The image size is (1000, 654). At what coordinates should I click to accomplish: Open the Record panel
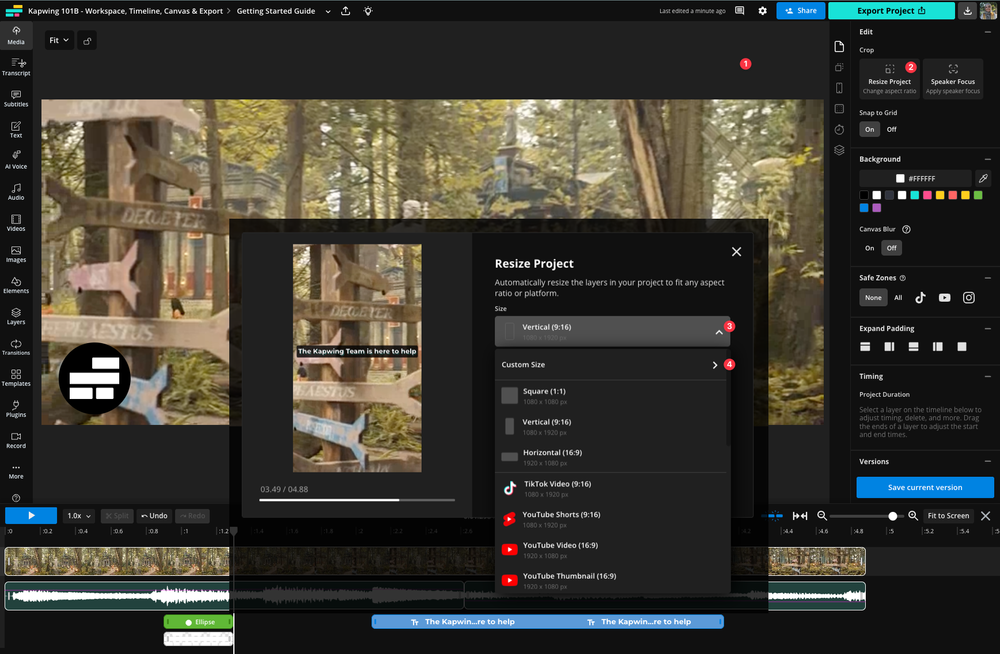(16, 442)
